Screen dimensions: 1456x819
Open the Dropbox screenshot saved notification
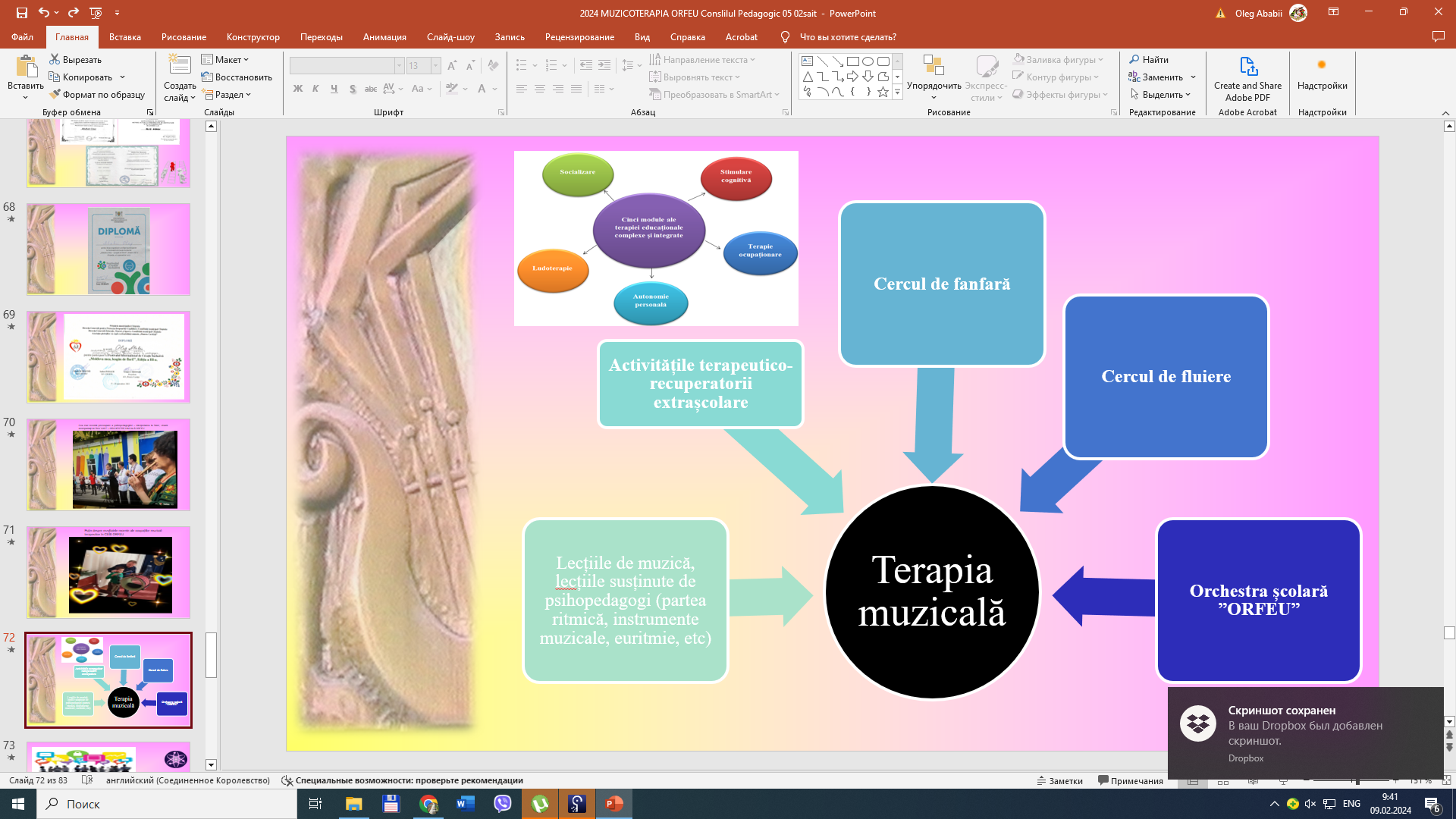(1305, 733)
